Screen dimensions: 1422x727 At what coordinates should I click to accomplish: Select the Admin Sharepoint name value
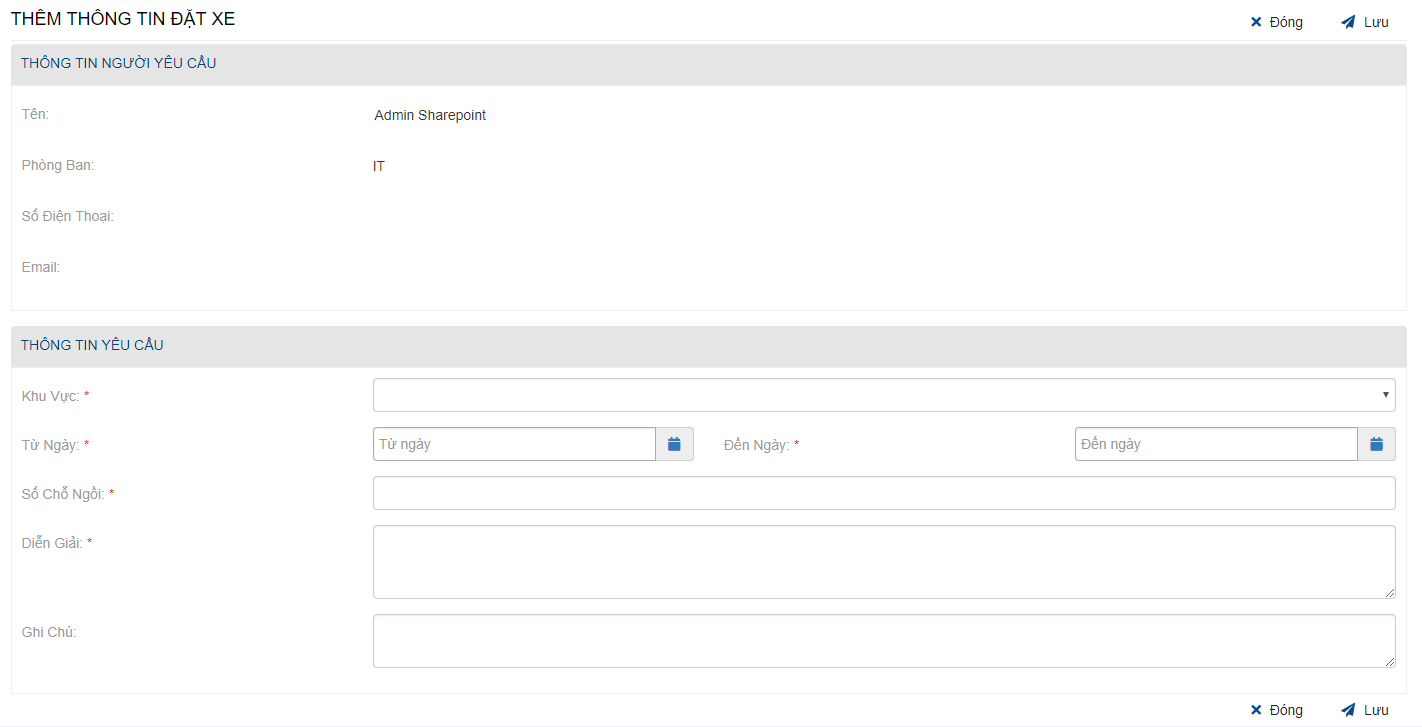tap(430, 116)
